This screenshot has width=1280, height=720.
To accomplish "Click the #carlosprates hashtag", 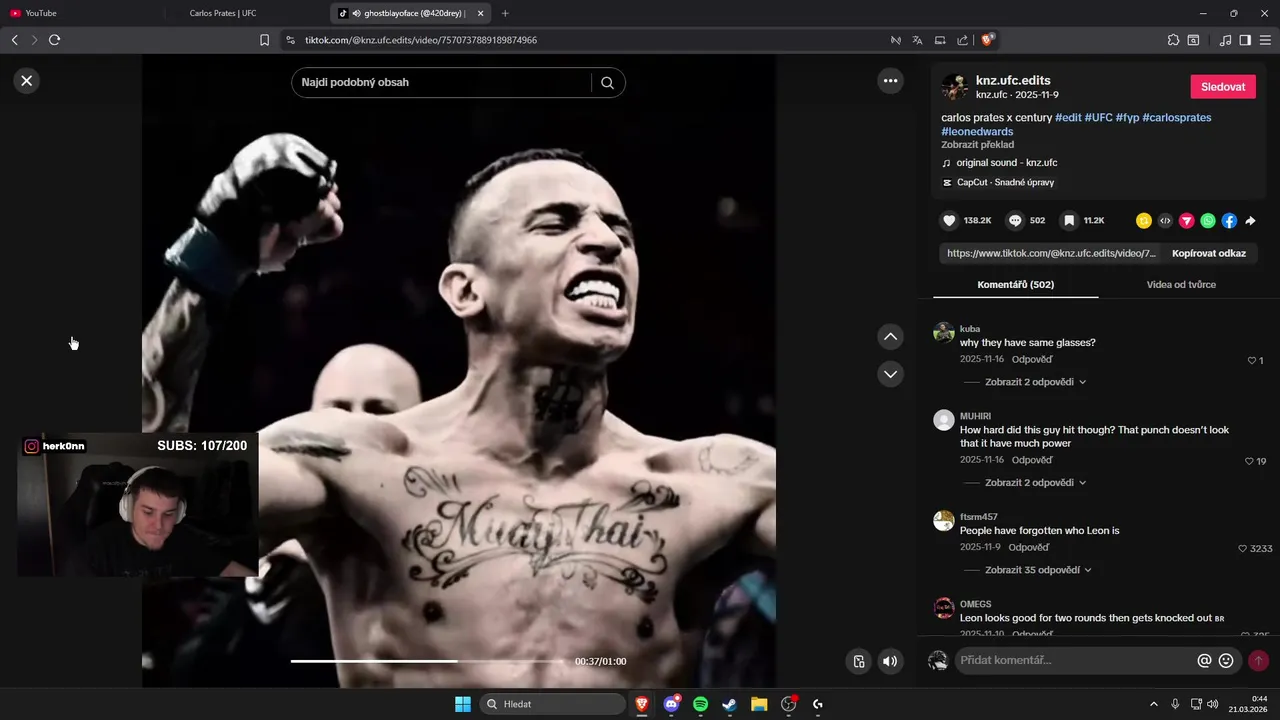I will point(1176,118).
